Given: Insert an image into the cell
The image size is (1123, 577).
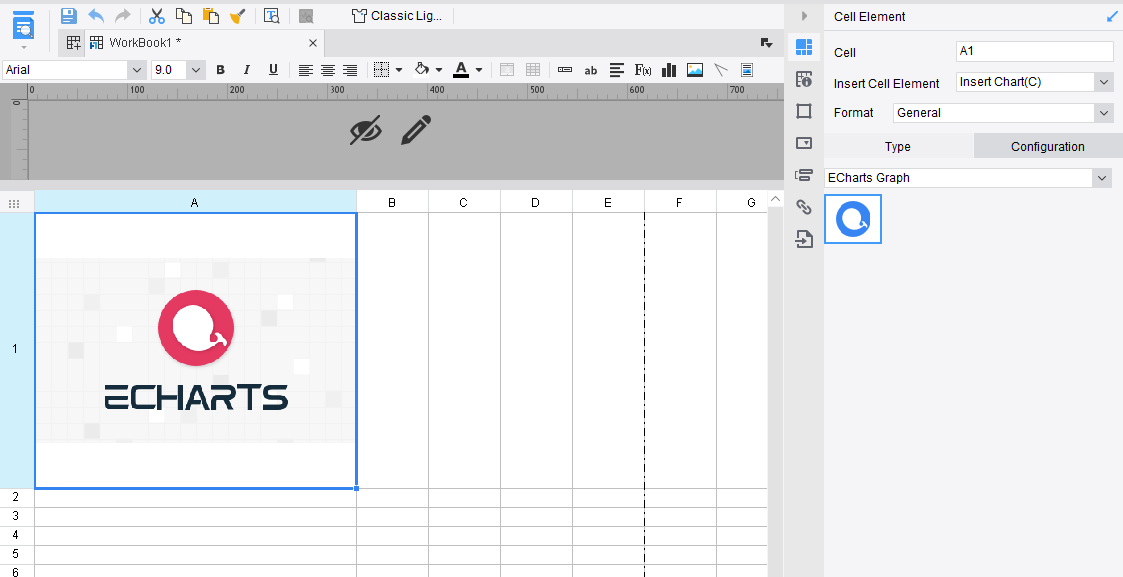Looking at the screenshot, I should coord(695,69).
